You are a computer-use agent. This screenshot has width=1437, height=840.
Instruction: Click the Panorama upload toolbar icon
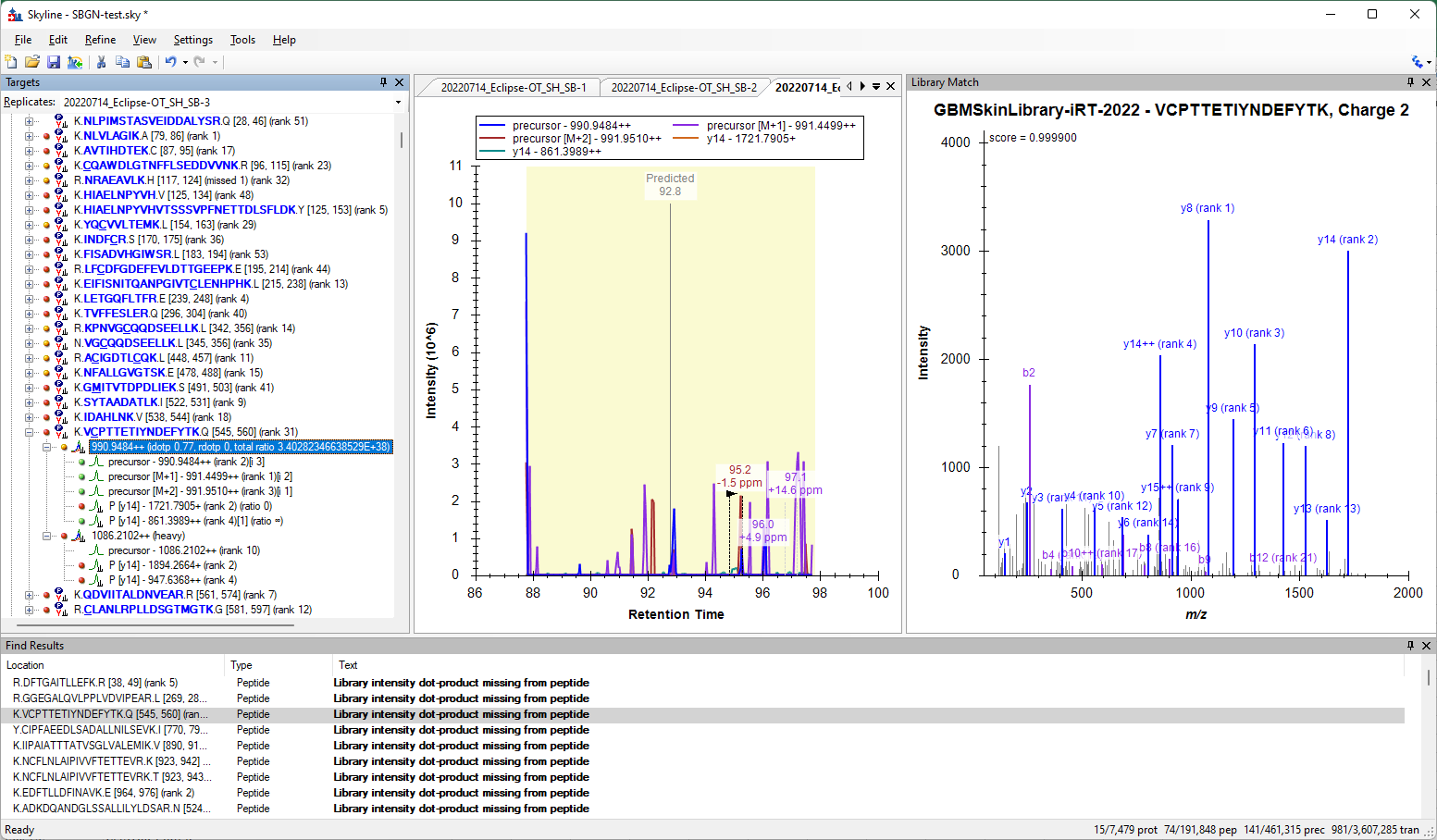click(x=75, y=62)
